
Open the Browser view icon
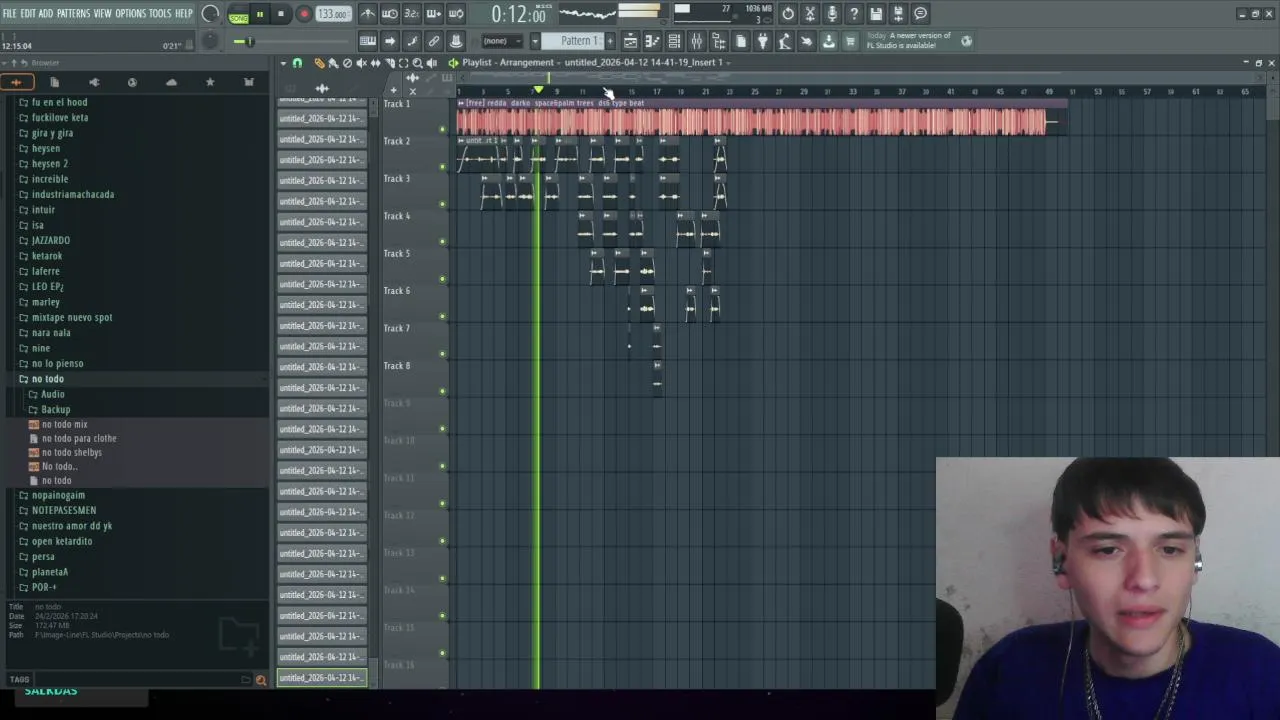coord(719,41)
